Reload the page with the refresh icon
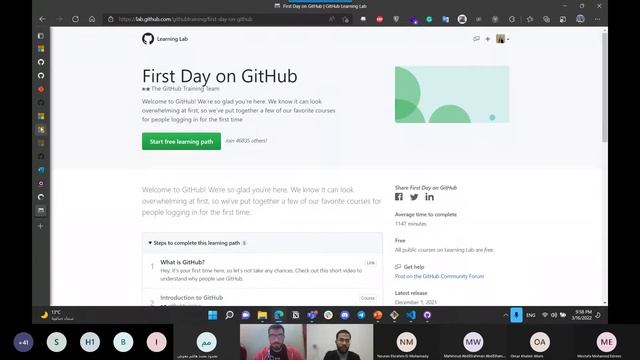 (x=76, y=19)
